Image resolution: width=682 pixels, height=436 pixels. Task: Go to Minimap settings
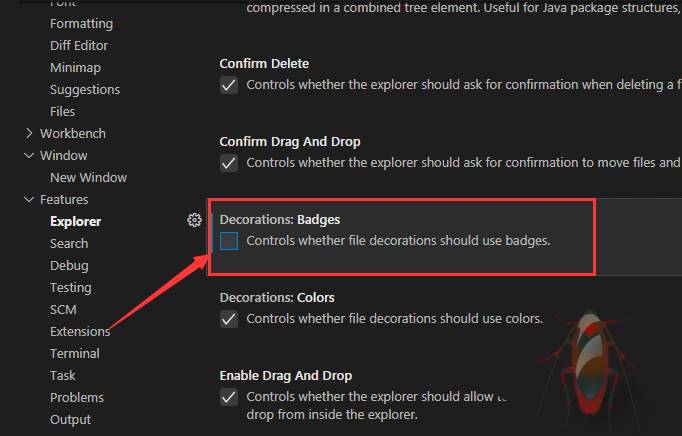[74, 67]
